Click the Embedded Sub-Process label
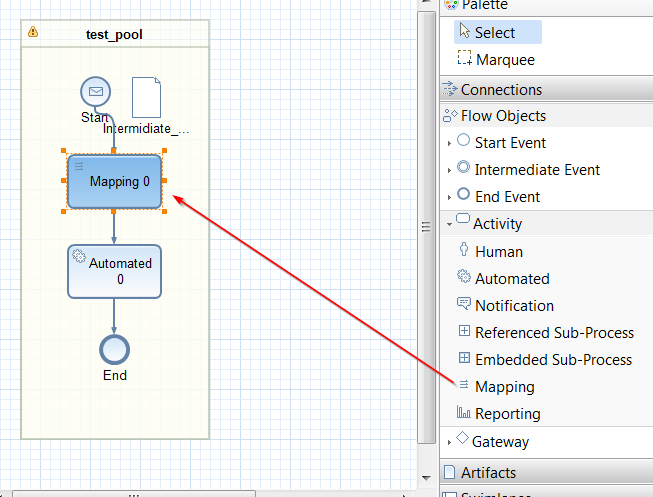This screenshot has width=653, height=497. [x=553, y=360]
